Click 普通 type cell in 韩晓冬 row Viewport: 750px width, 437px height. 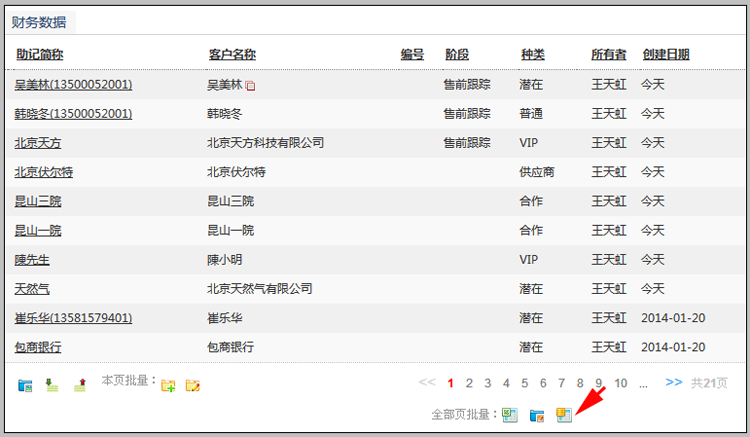coord(531,114)
